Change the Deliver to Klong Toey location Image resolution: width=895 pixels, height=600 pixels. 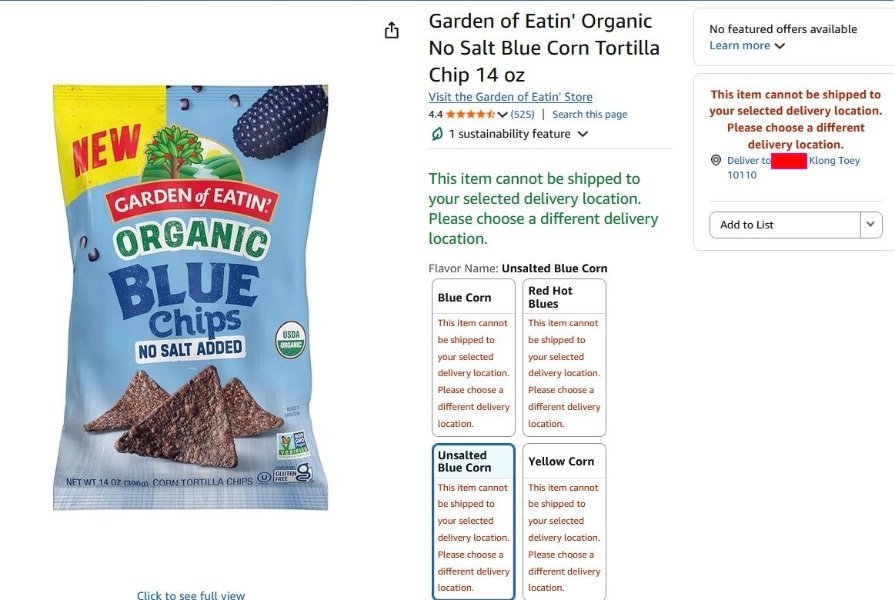[793, 167]
